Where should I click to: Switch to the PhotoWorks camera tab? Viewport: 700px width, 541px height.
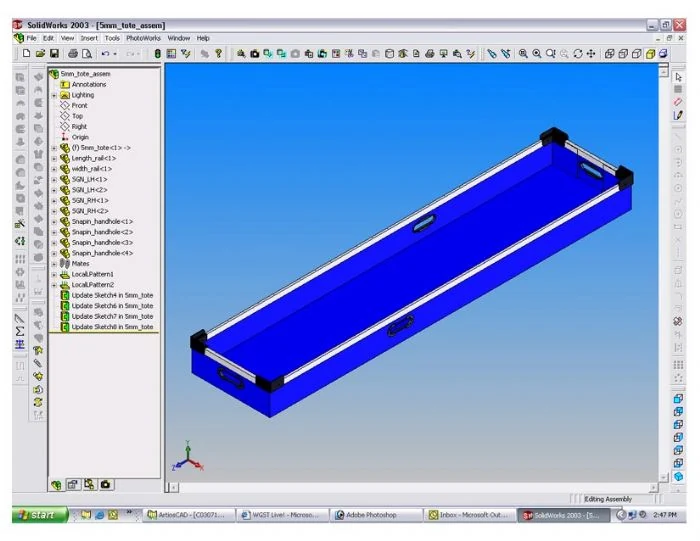(106, 484)
